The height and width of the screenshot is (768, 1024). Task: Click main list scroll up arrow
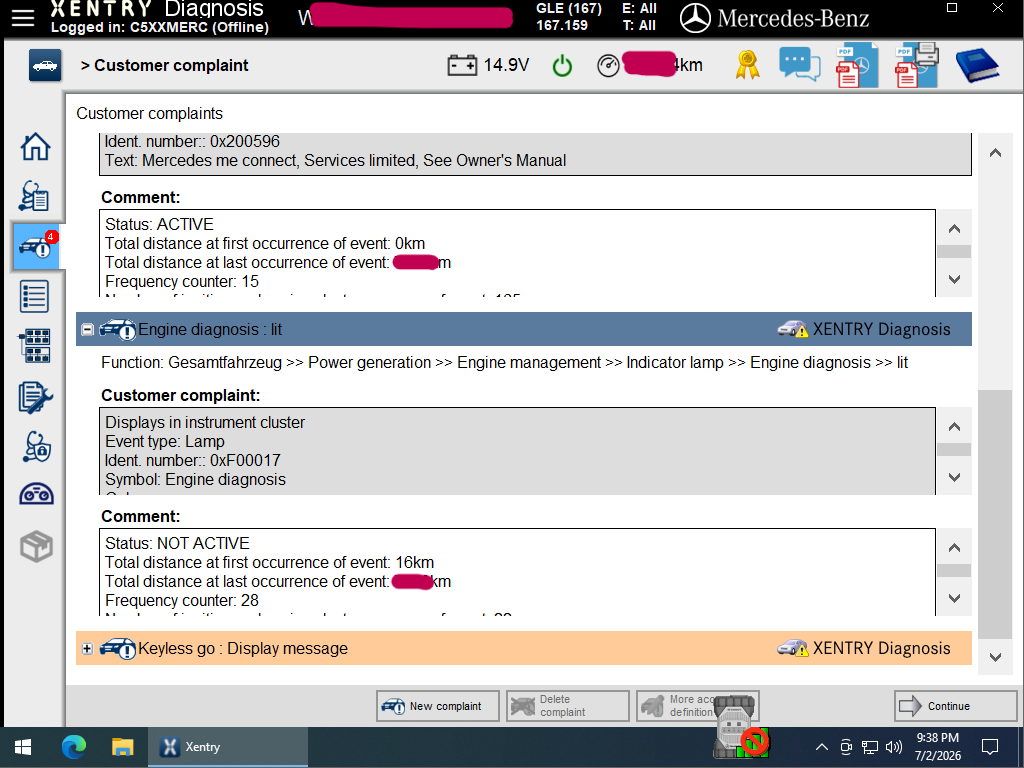tap(995, 153)
